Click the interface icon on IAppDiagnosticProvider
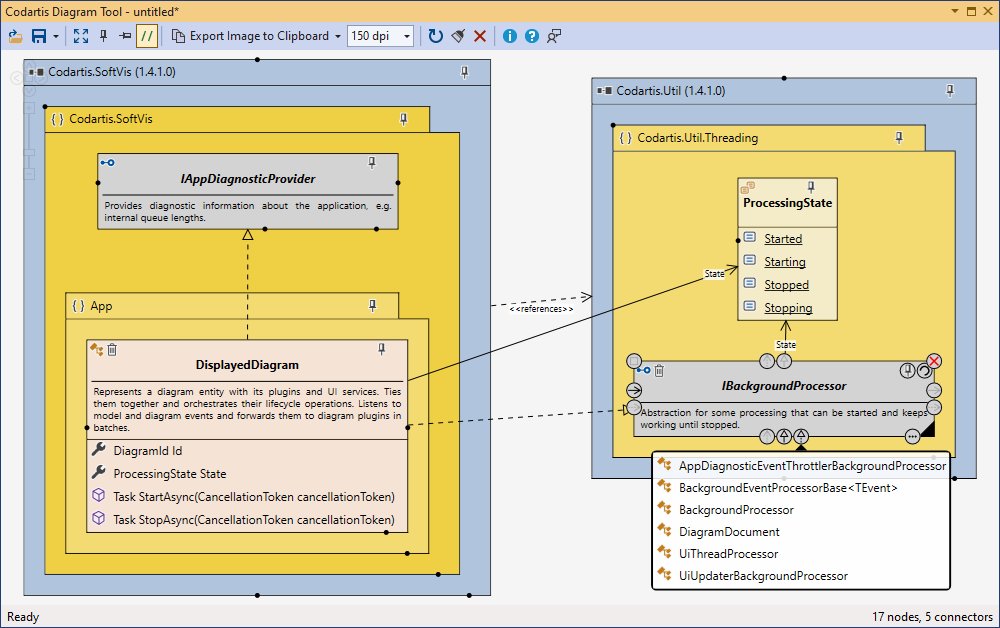 pos(108,163)
